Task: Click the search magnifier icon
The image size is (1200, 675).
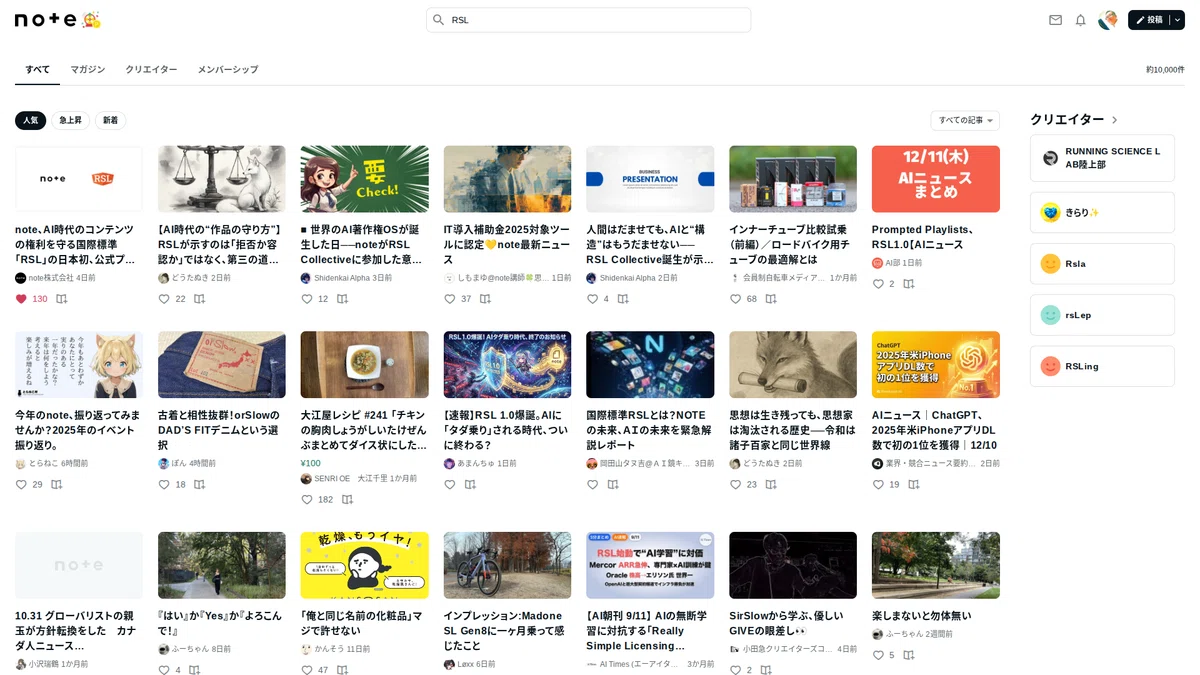Action: click(438, 20)
